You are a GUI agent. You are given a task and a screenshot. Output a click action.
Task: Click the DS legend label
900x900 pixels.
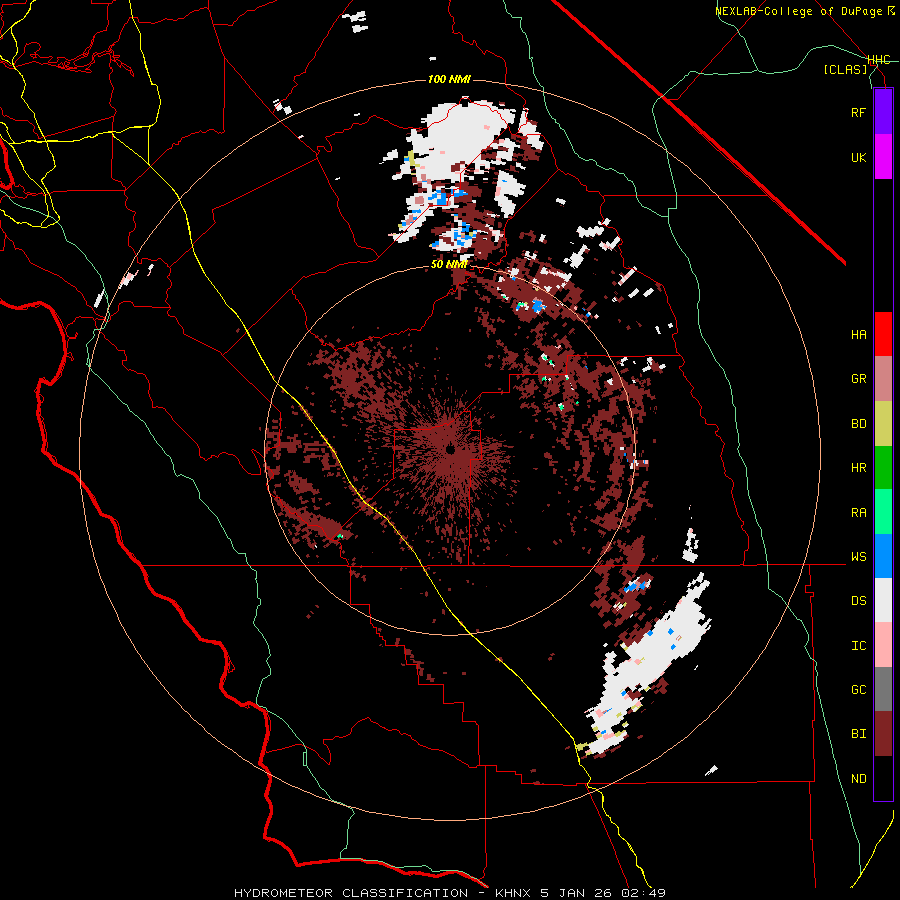click(x=858, y=601)
